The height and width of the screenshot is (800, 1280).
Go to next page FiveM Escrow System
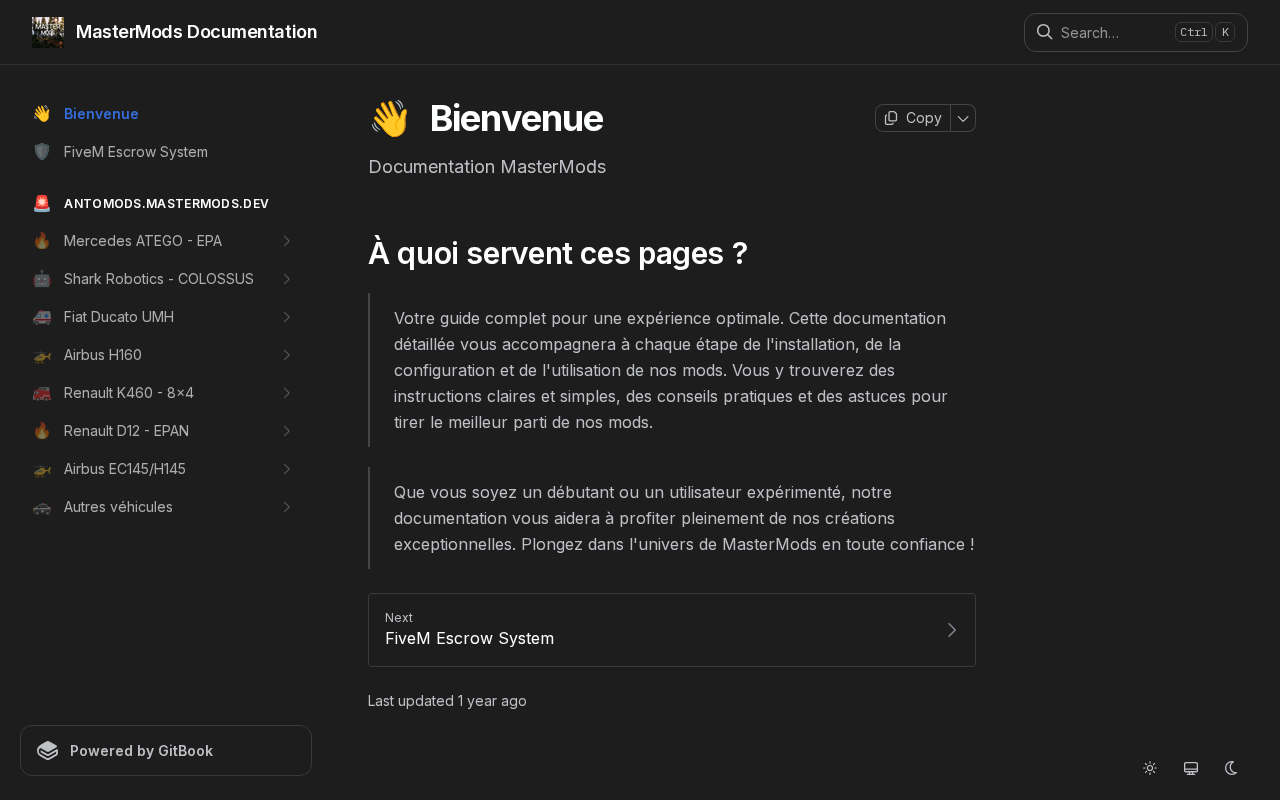[x=671, y=630]
